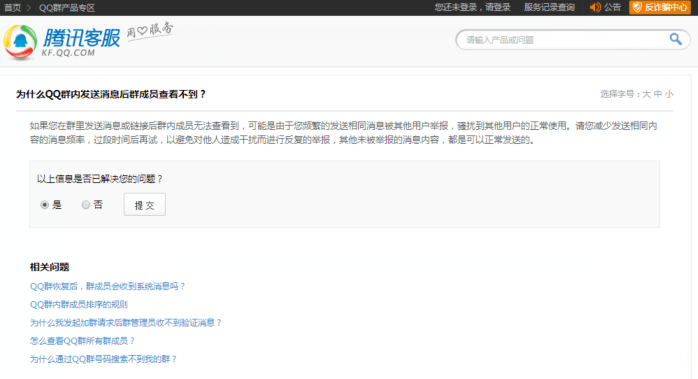Open the 反诈骗中心 button
This screenshot has width=698, height=379.
[660, 7]
